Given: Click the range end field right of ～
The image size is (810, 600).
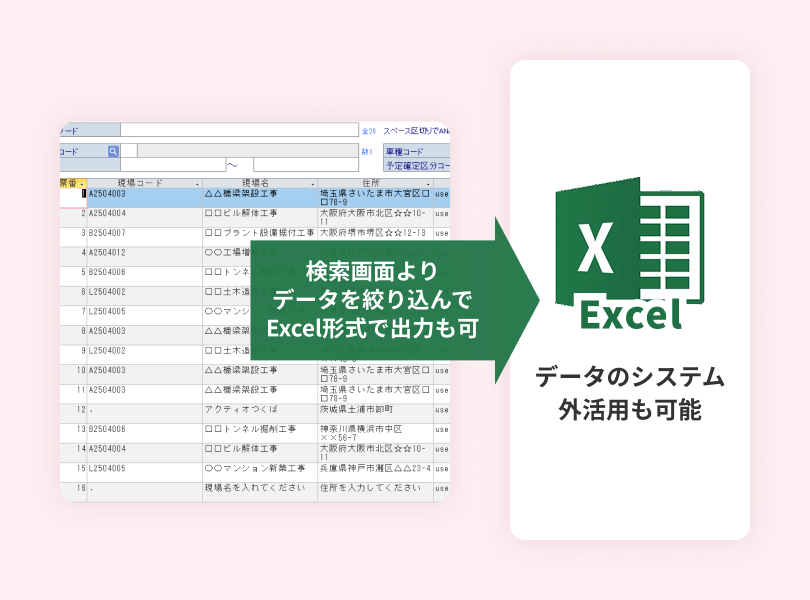Looking at the screenshot, I should coord(304,165).
